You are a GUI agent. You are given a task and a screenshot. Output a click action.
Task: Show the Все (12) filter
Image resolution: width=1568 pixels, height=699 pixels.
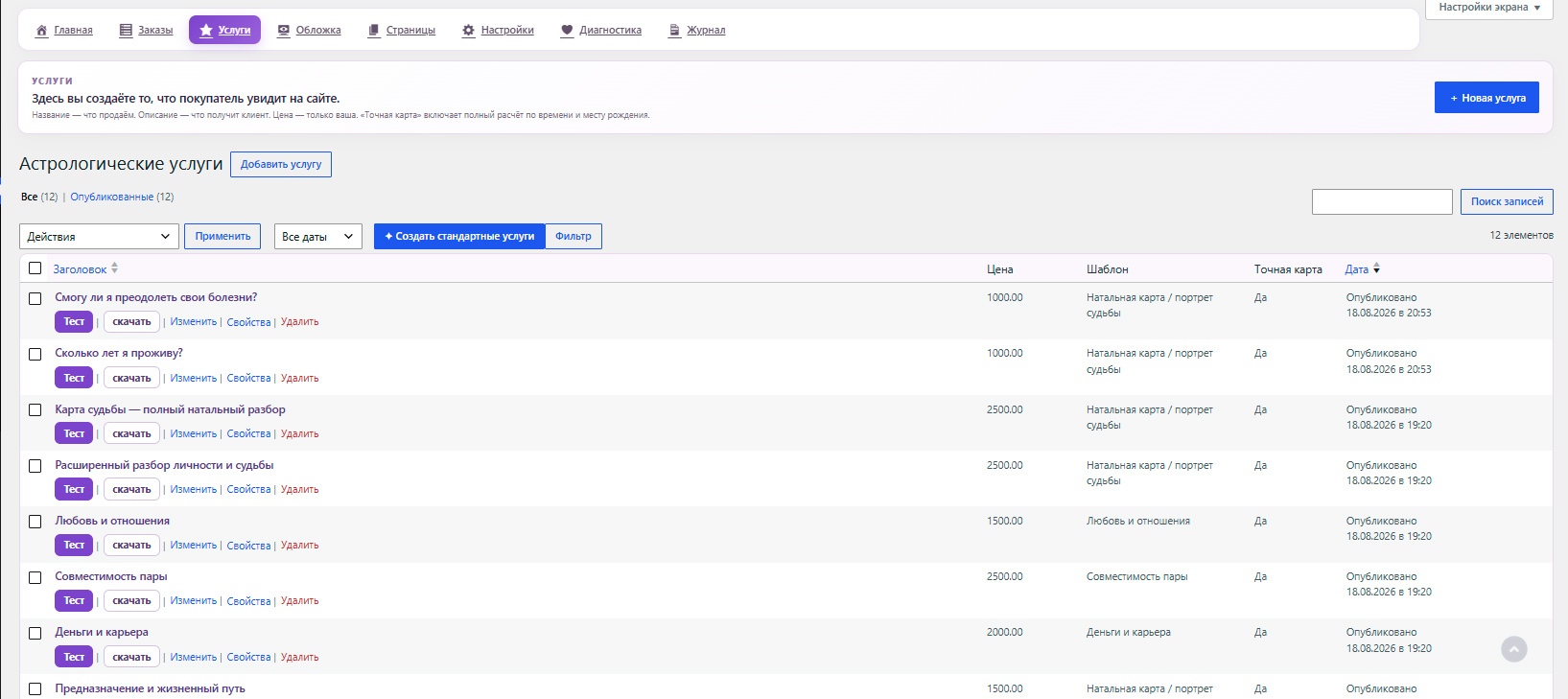click(39, 198)
